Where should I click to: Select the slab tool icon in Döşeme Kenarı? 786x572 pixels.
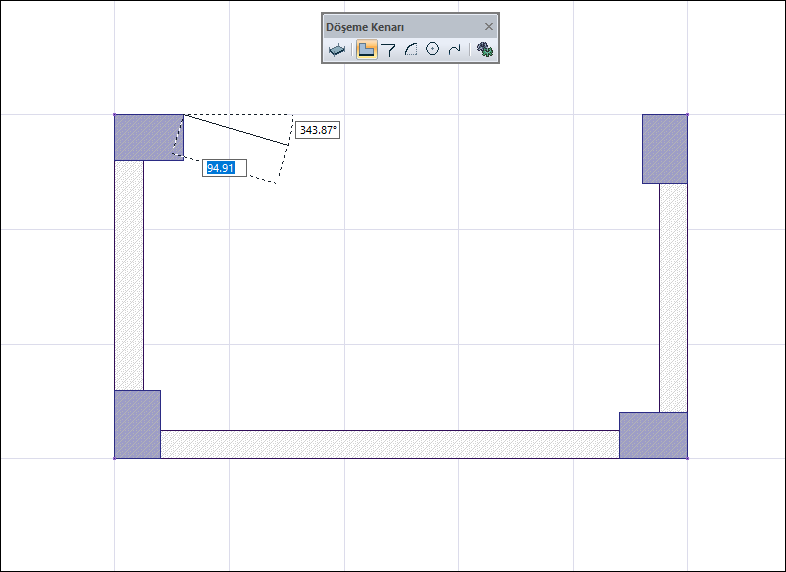tap(337, 50)
